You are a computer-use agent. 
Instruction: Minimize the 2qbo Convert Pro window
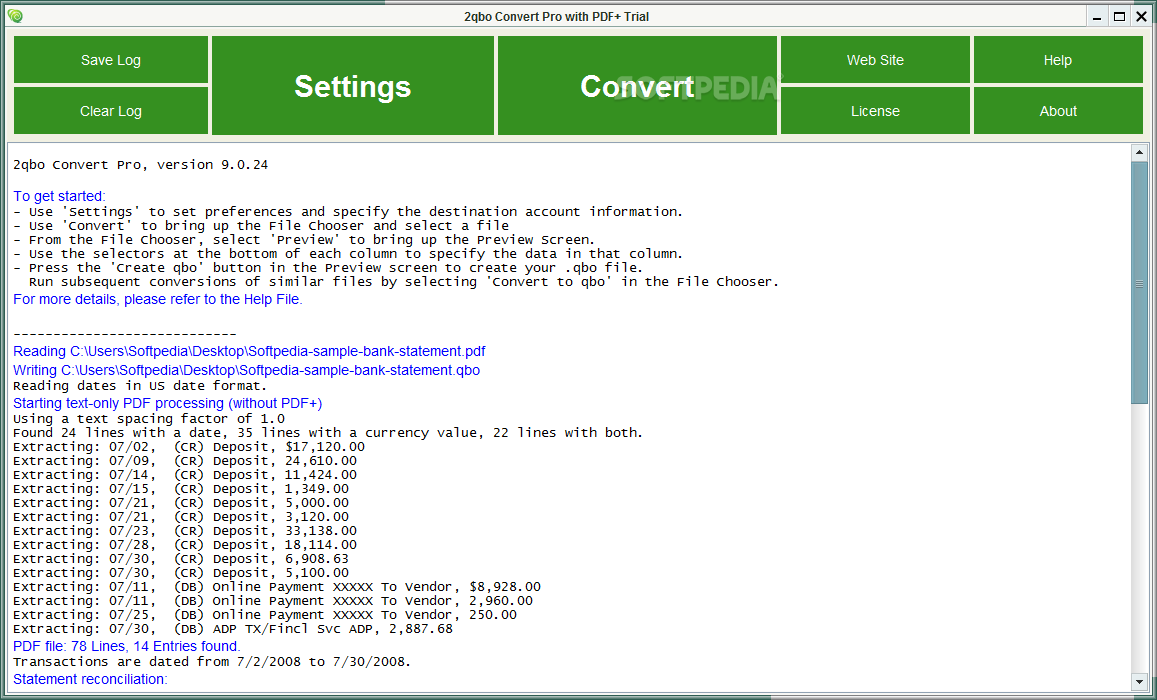(x=1098, y=16)
